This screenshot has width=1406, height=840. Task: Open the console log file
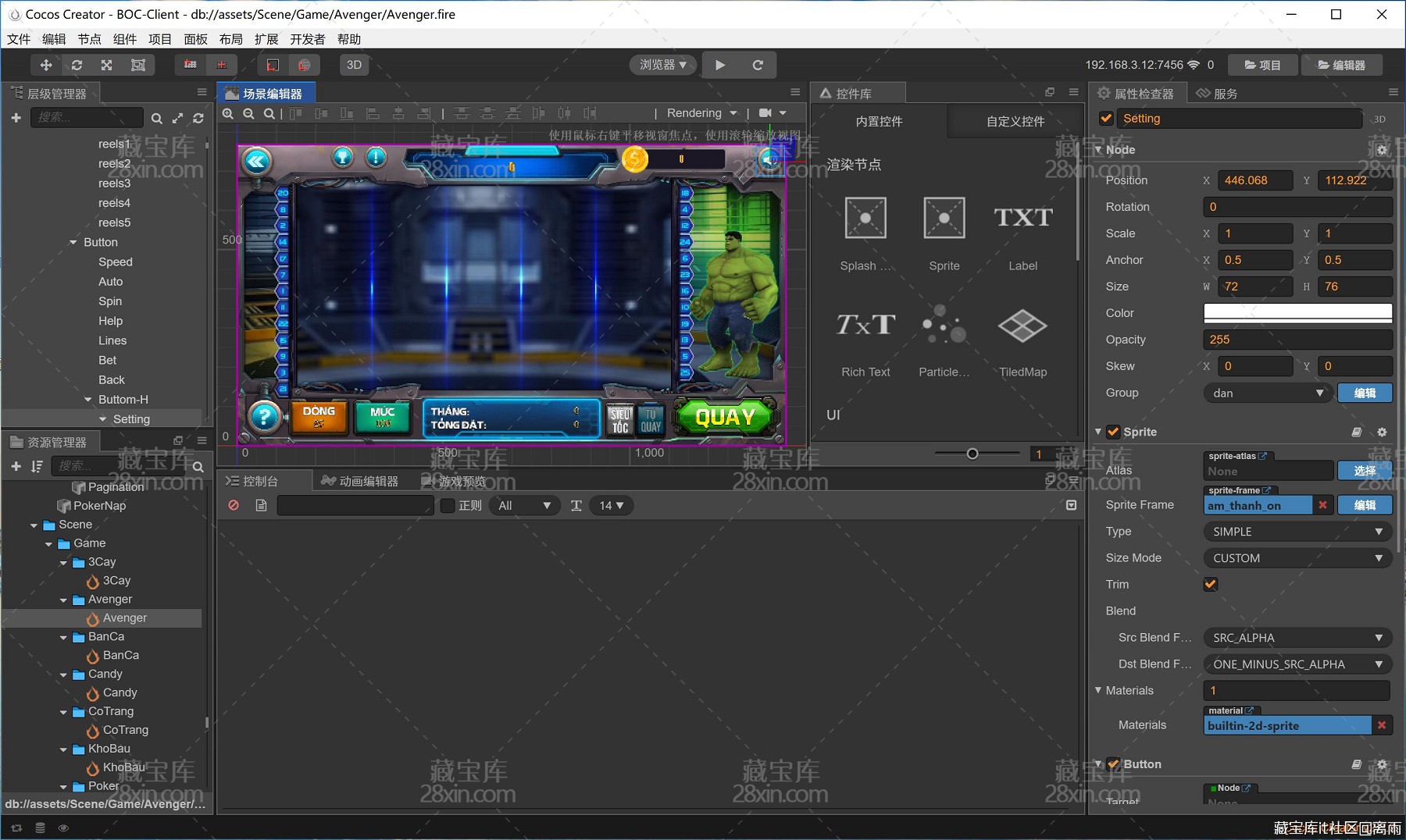point(261,505)
